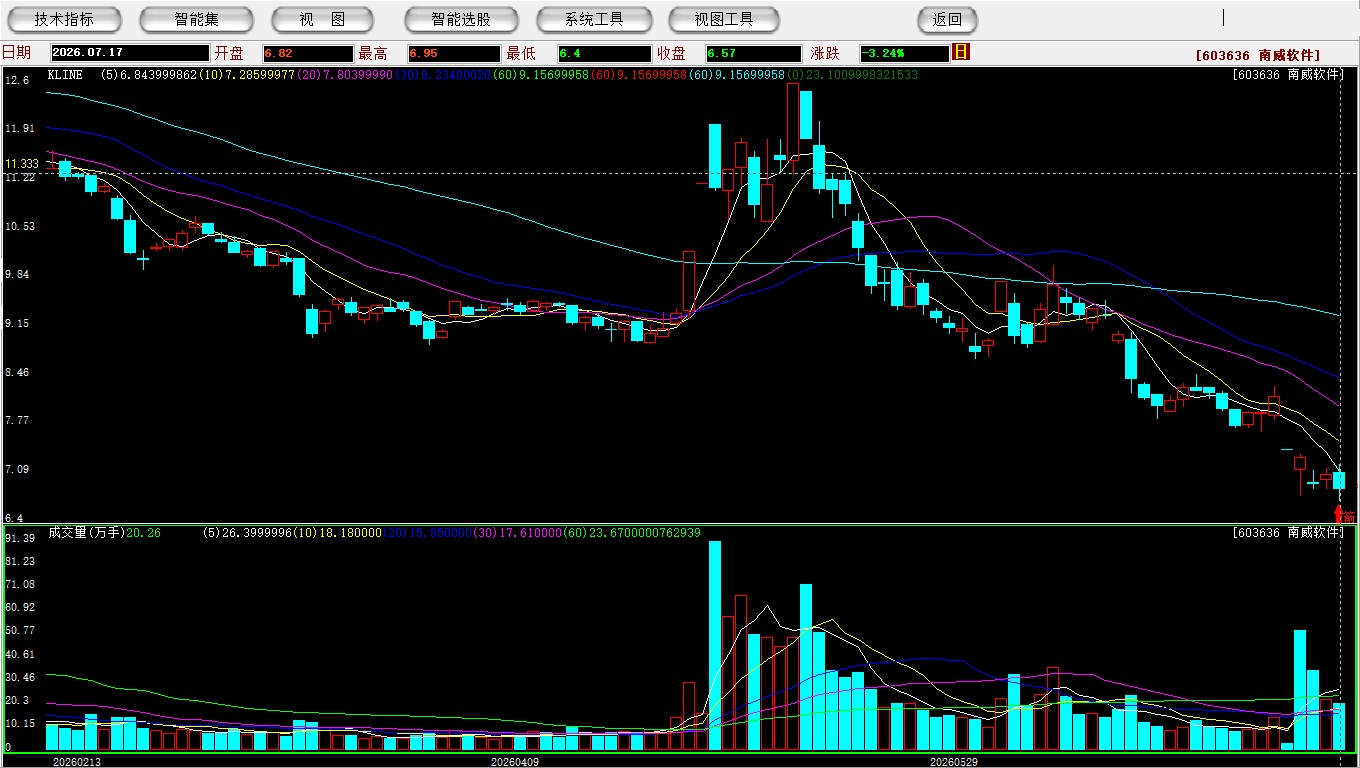This screenshot has width=1360, height=768.
Task: Open the 系统工具 menu button
Action: (x=594, y=19)
